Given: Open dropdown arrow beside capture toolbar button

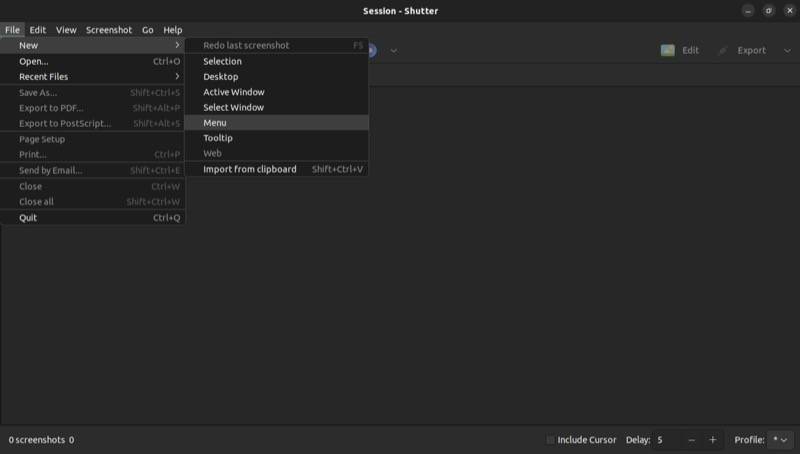Looking at the screenshot, I should point(394,51).
